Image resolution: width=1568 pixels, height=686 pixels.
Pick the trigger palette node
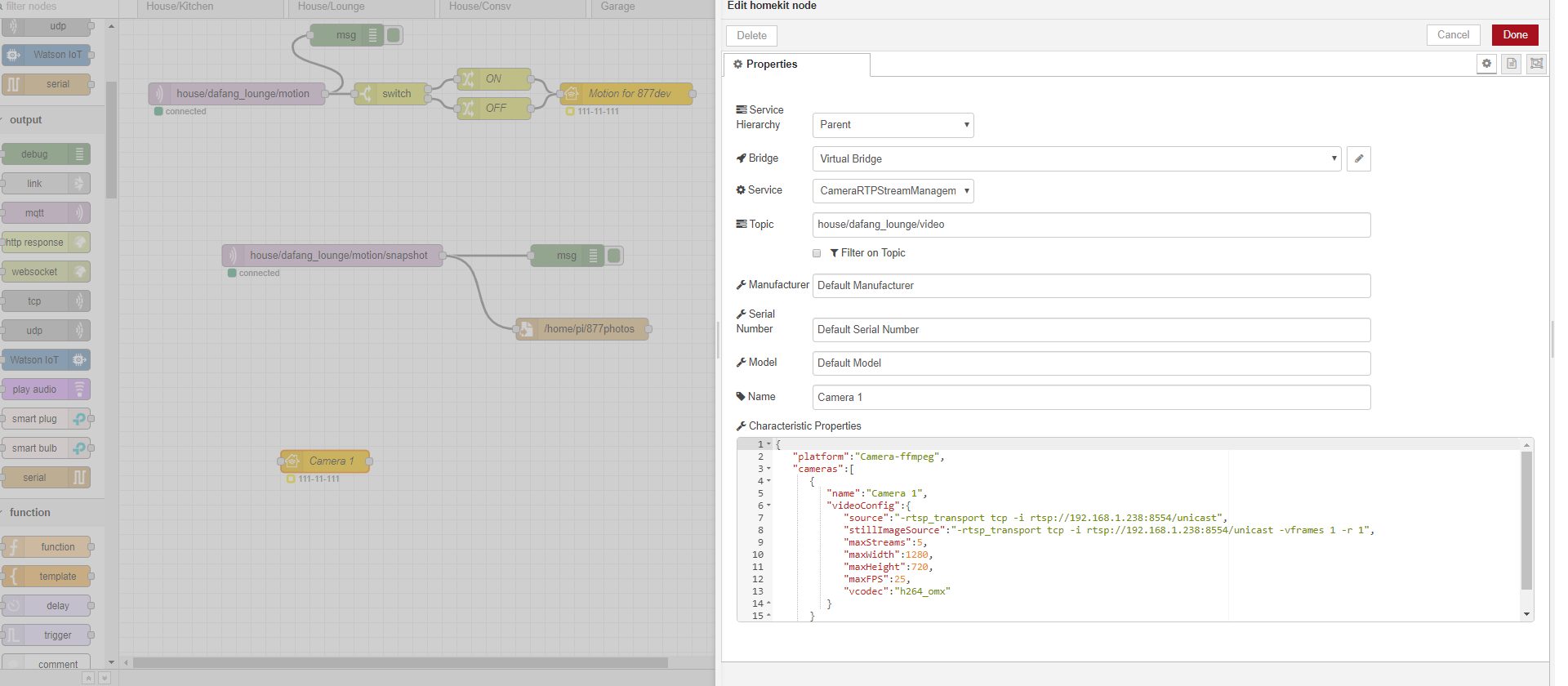point(46,635)
